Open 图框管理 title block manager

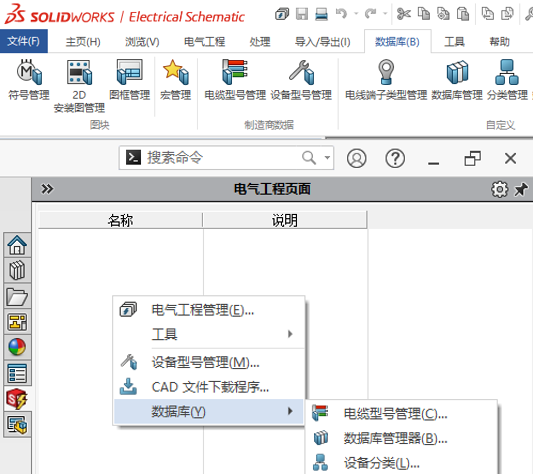pyautogui.click(x=130, y=81)
